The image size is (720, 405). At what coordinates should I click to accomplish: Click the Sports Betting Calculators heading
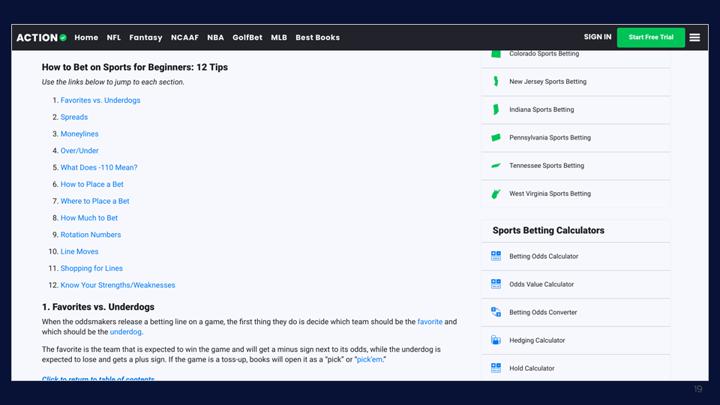coord(548,231)
